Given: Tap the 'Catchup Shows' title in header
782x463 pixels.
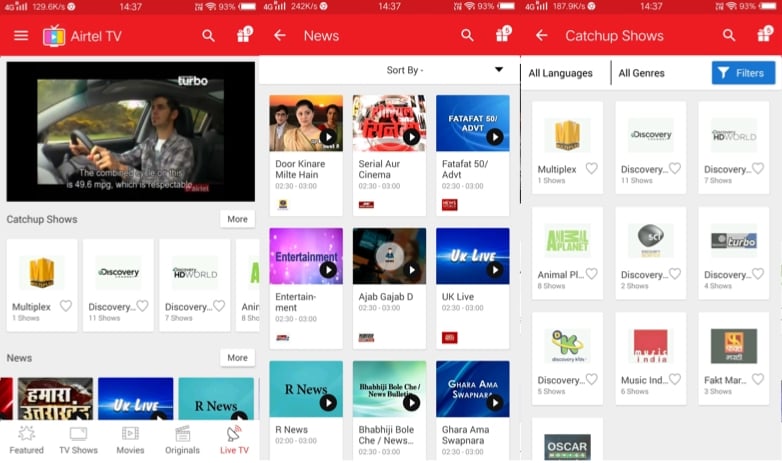Looking at the screenshot, I should [614, 35].
